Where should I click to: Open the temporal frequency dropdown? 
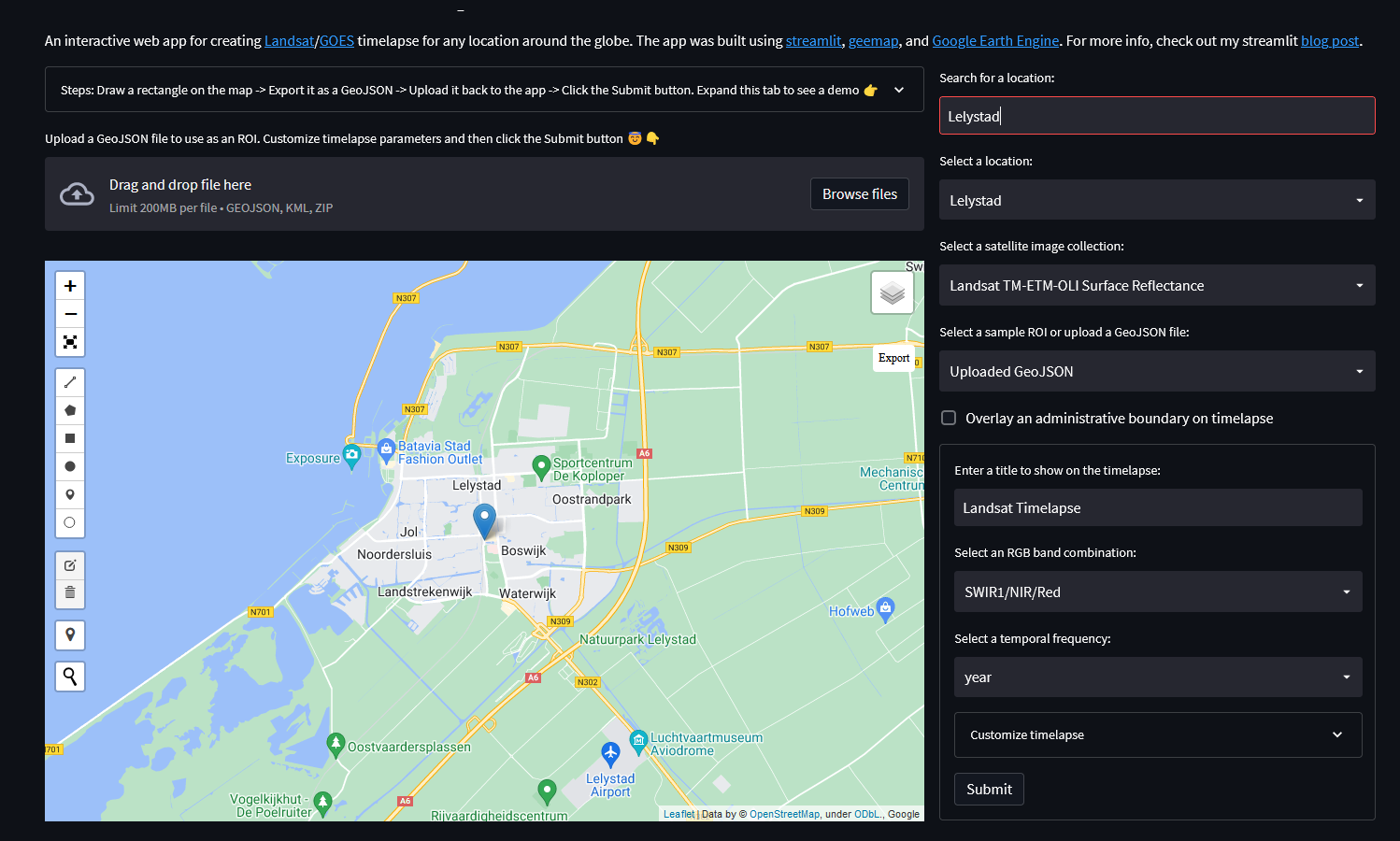(x=1157, y=677)
